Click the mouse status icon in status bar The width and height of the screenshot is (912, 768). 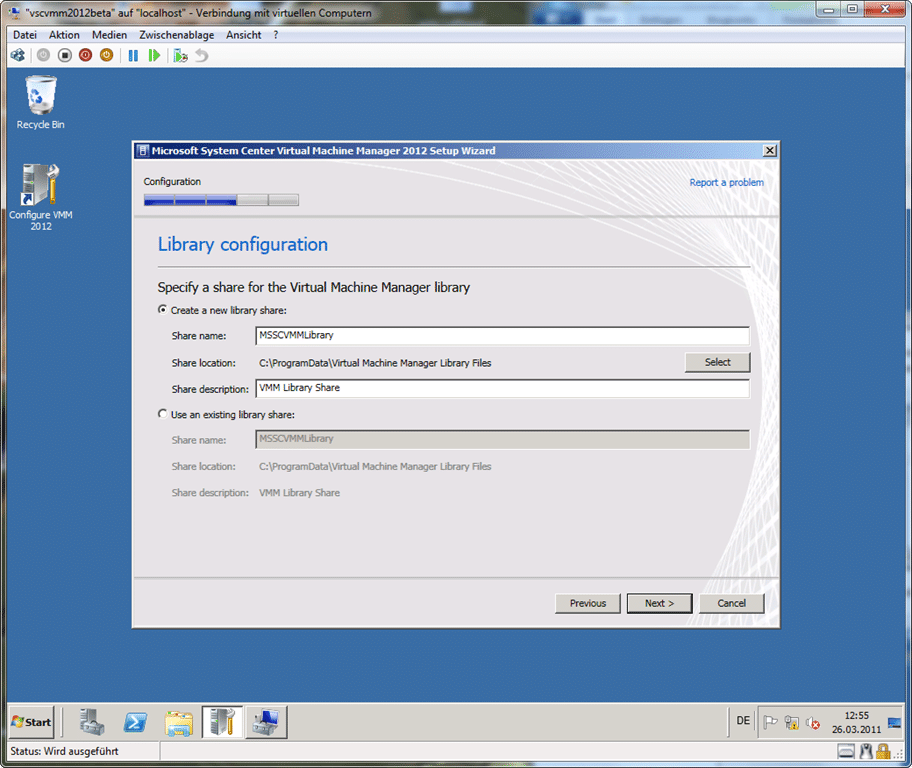pyautogui.click(x=866, y=752)
